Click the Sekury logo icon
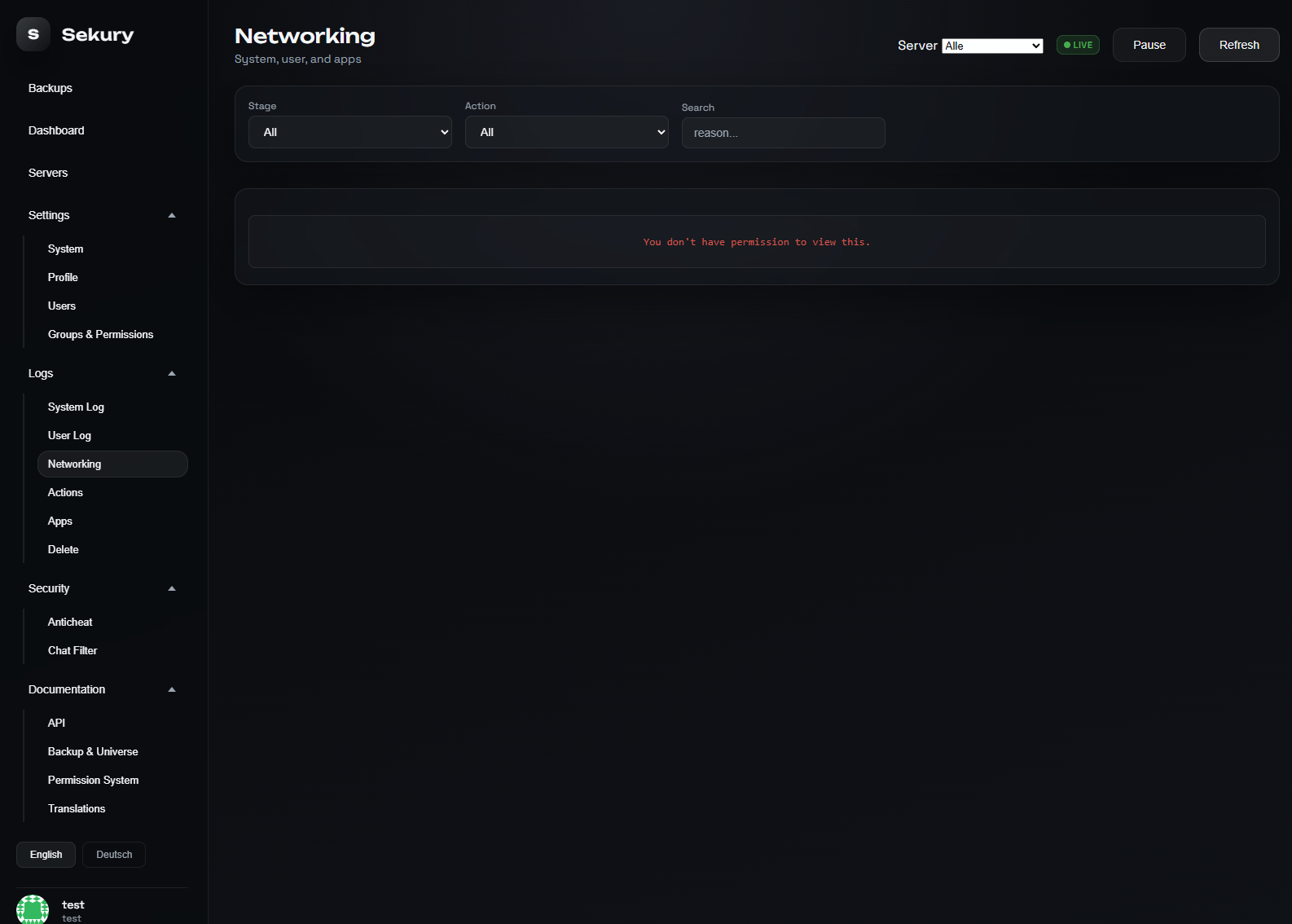Image resolution: width=1292 pixels, height=924 pixels. 33,34
